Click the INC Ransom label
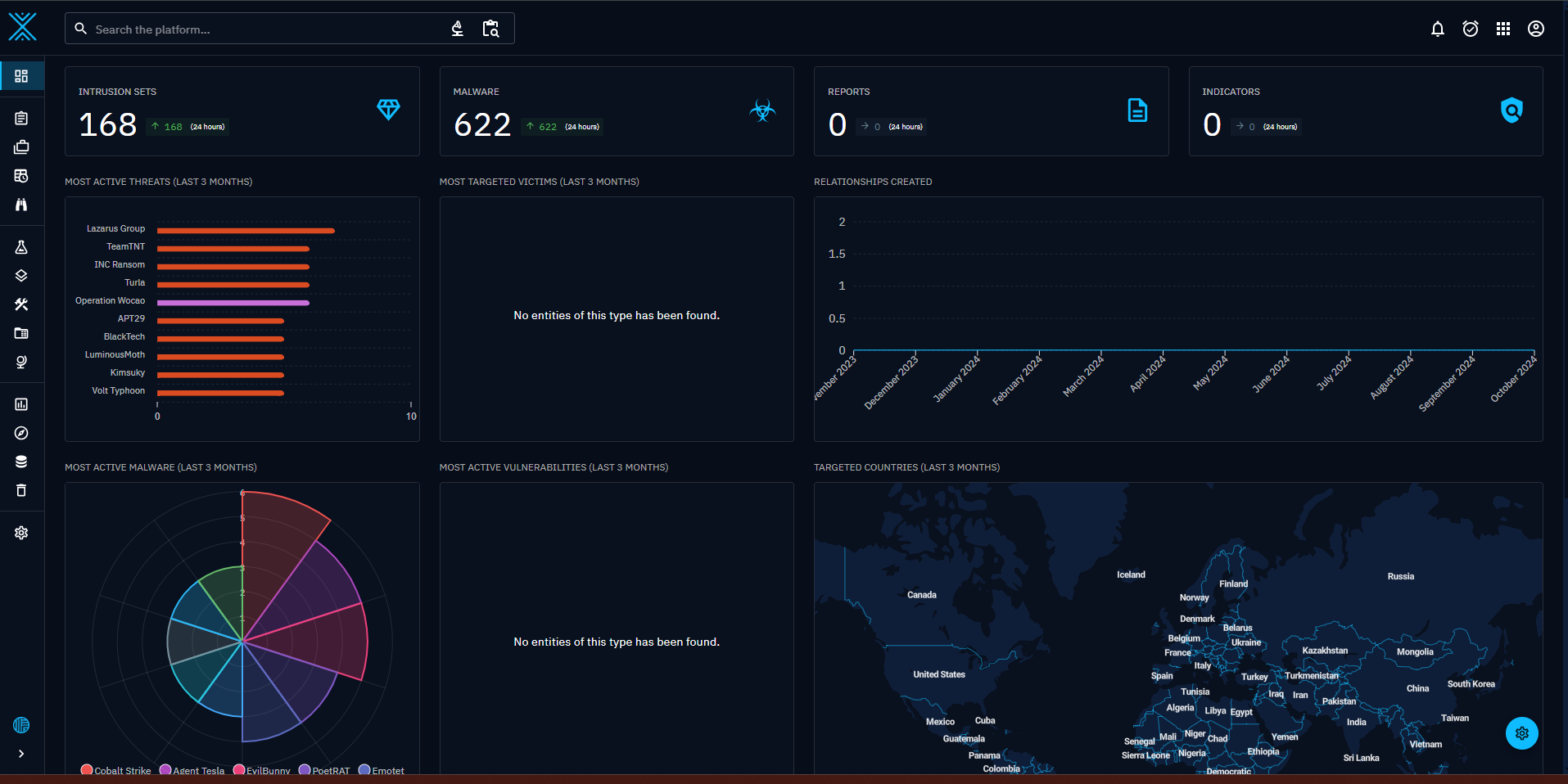The height and width of the screenshot is (784, 1568). coord(120,264)
